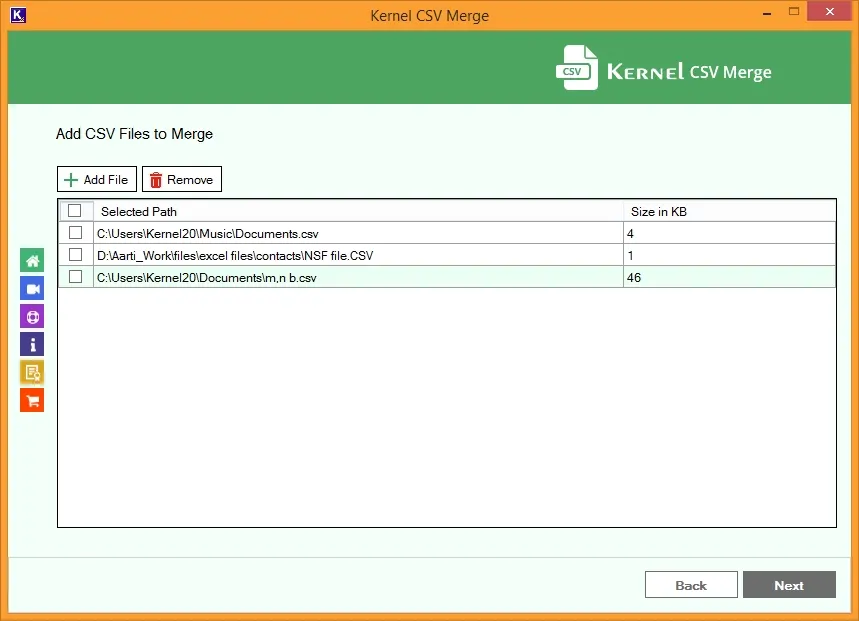
Task: Click the Size in KB column header
Action: (730, 211)
